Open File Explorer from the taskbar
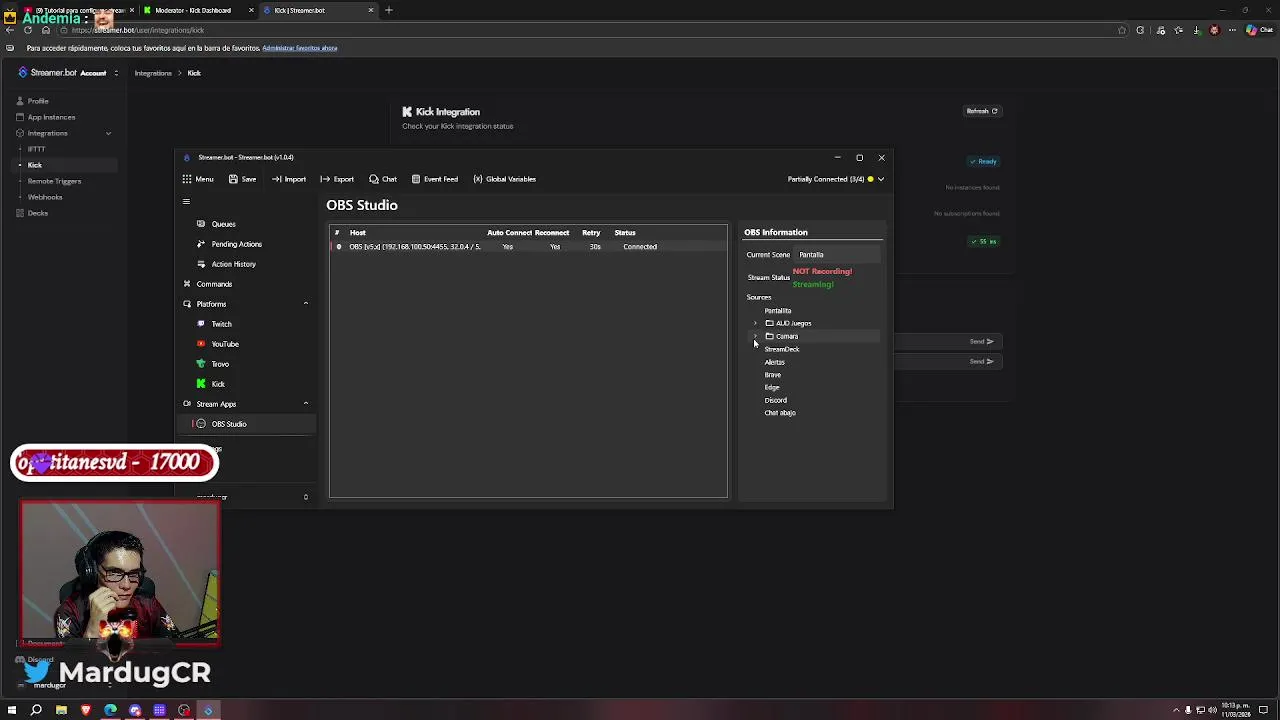The height and width of the screenshot is (720, 1280). click(x=61, y=710)
